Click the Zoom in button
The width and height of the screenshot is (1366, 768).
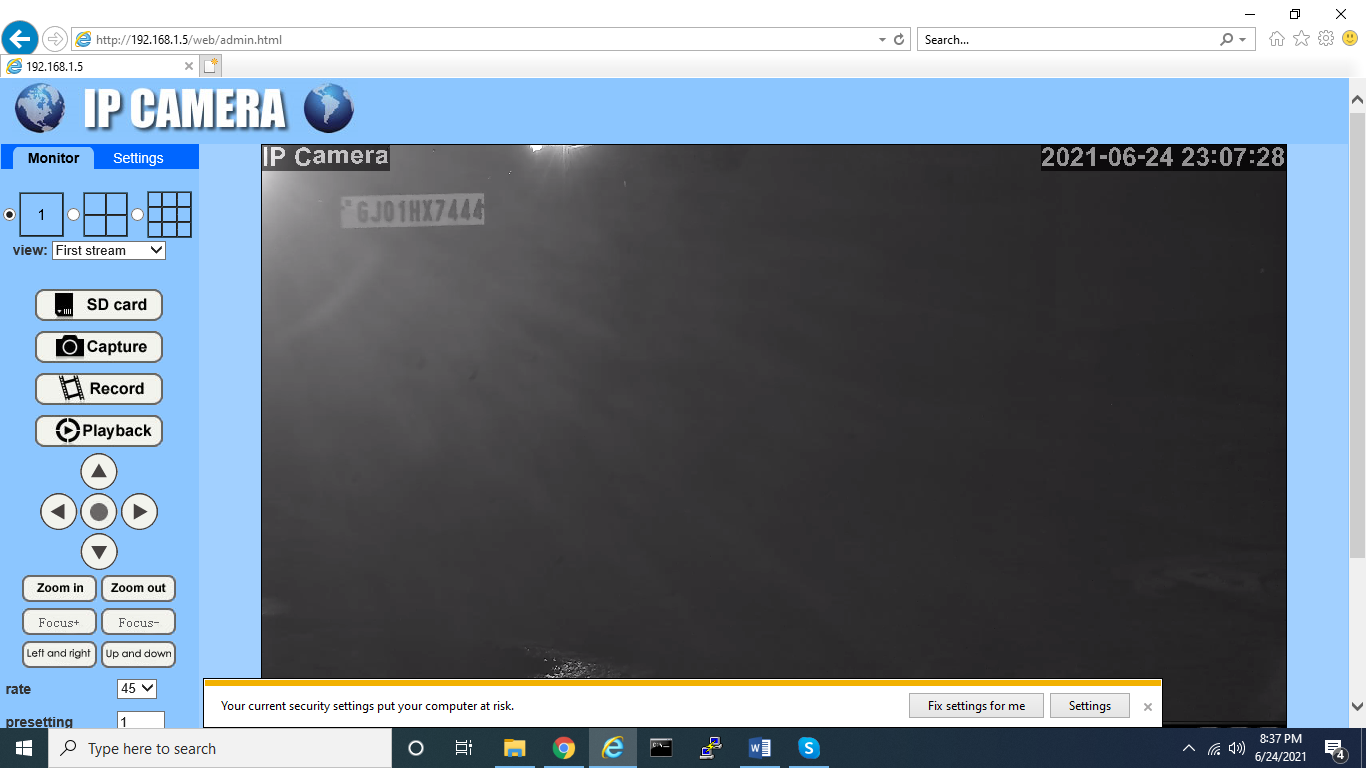click(x=60, y=588)
